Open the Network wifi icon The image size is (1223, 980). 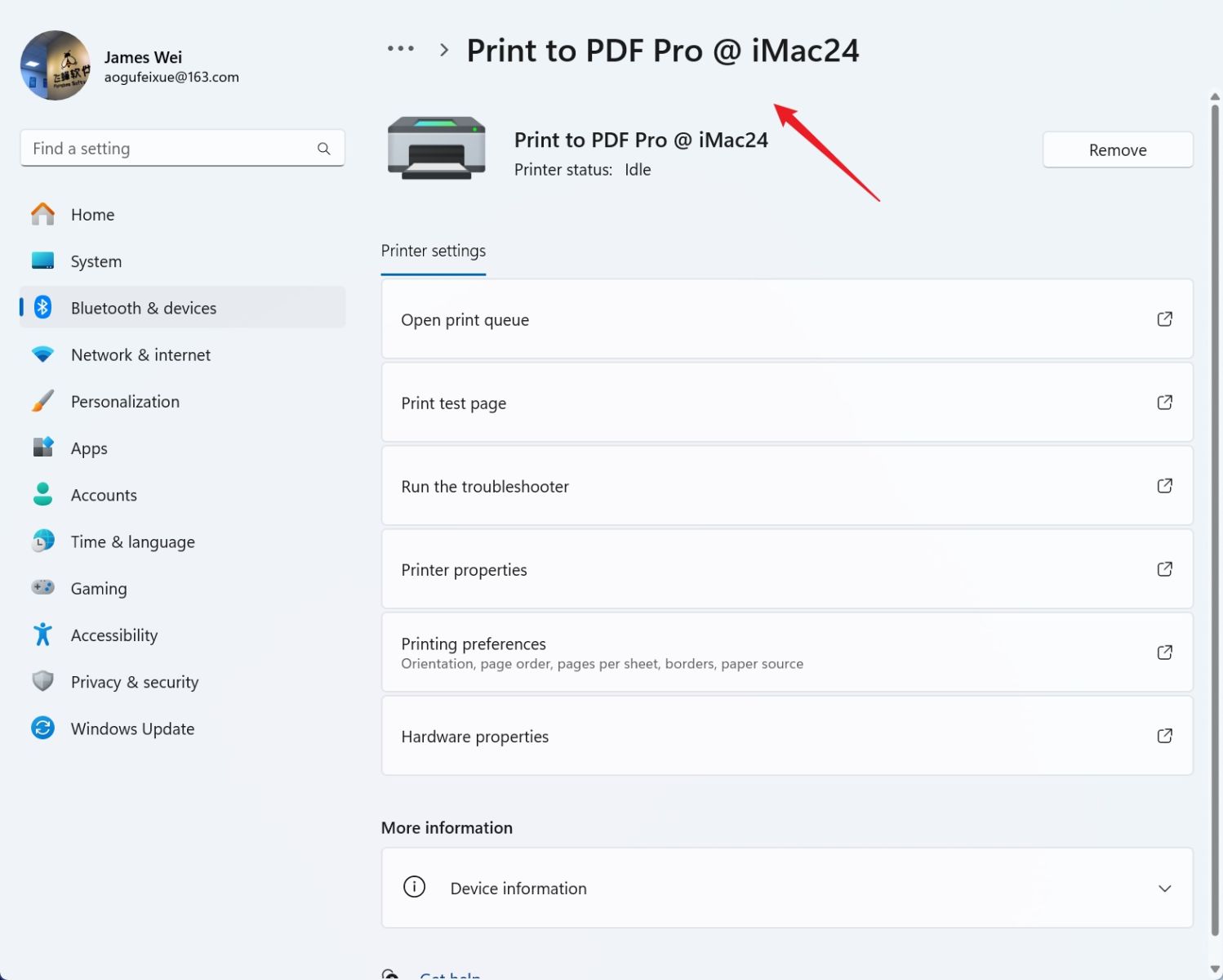click(x=42, y=354)
